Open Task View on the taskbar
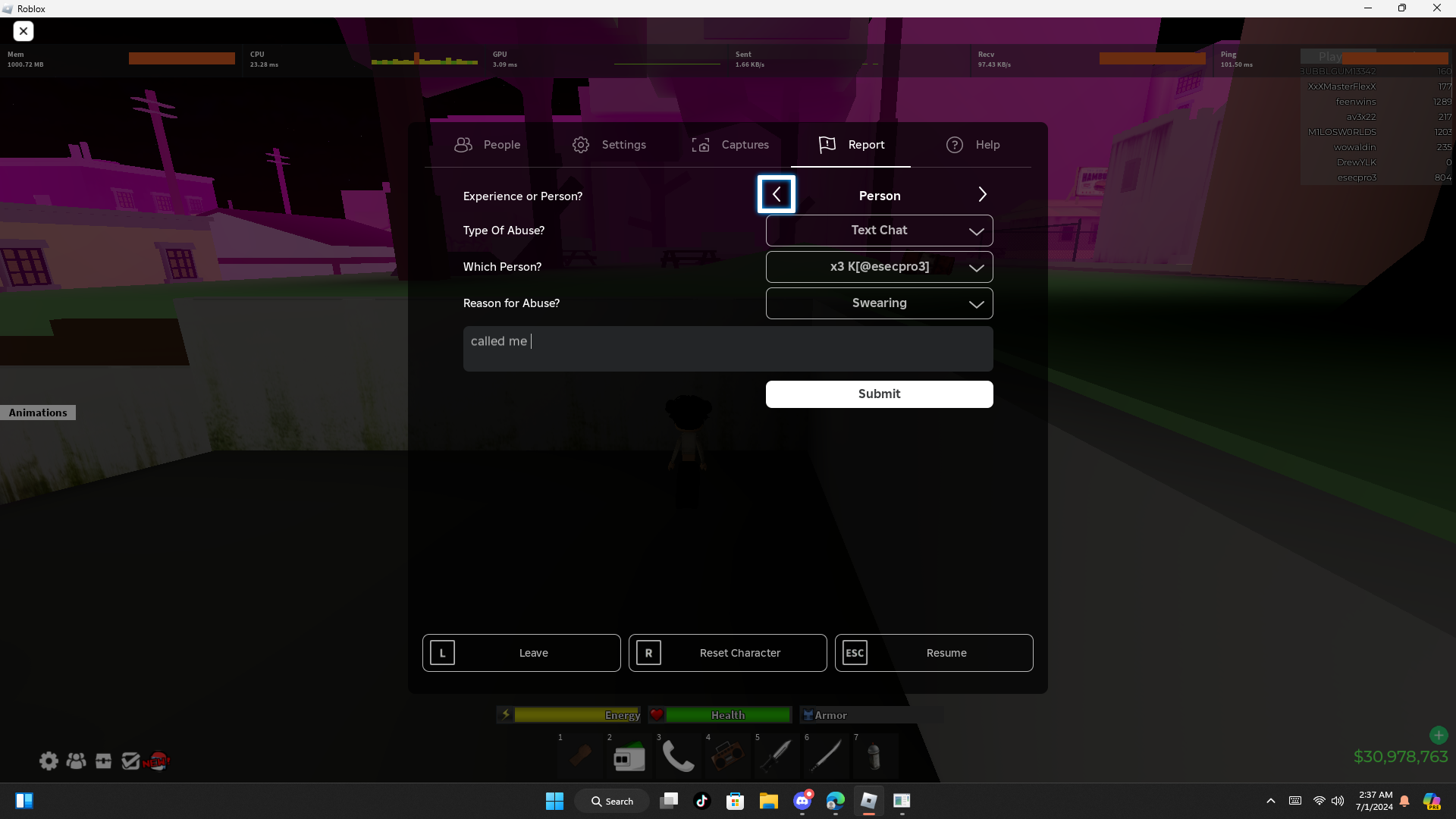The height and width of the screenshot is (819, 1456). 669,801
